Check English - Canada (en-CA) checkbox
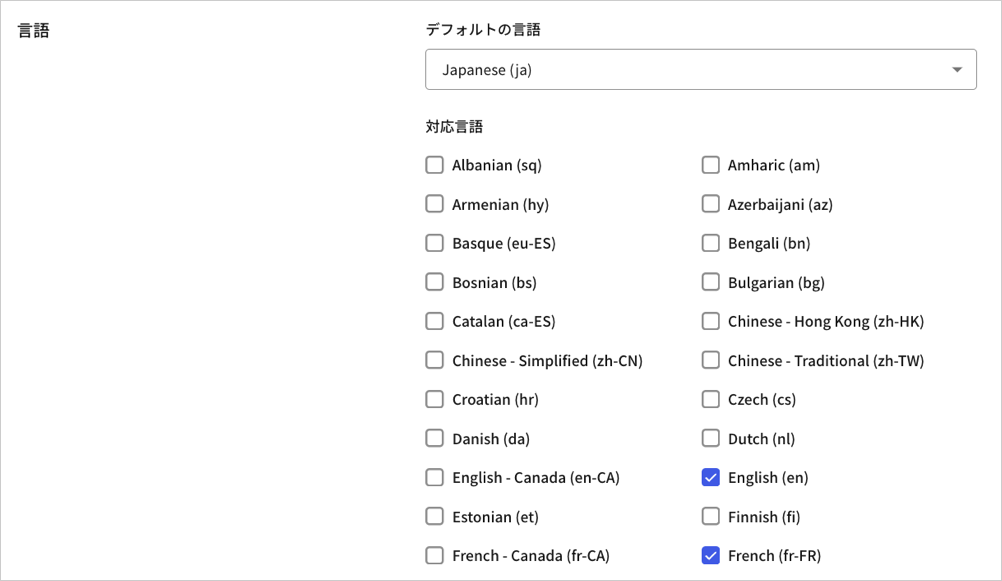This screenshot has height=581, width=1002. (434, 477)
